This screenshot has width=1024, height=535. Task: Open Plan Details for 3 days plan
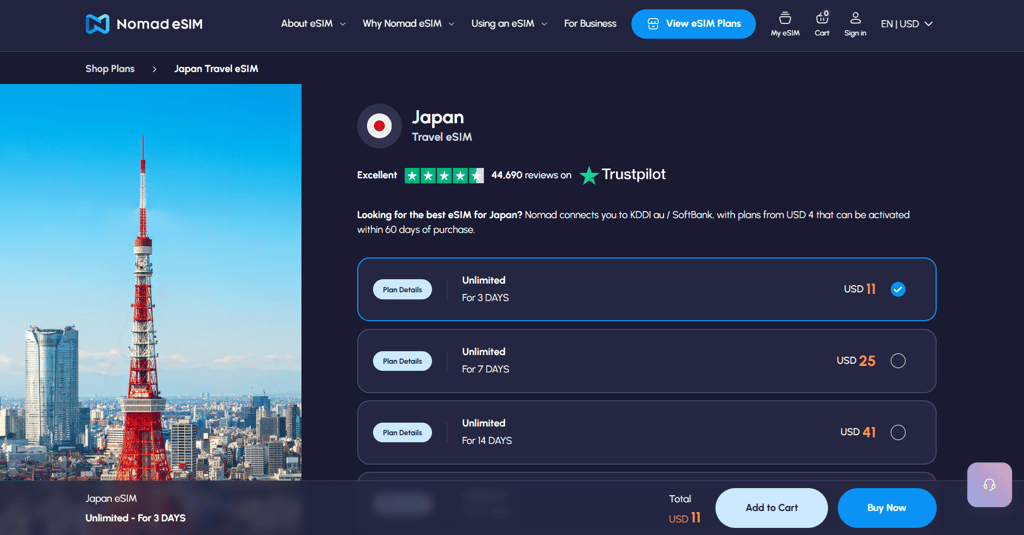(402, 289)
